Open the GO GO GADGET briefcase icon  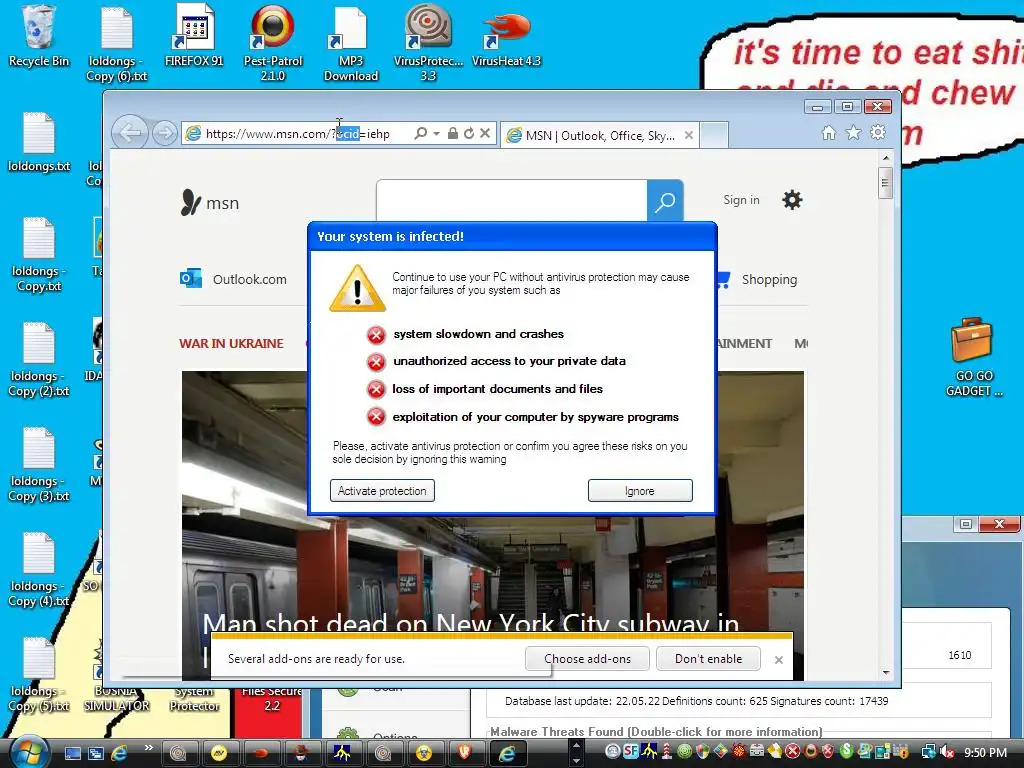coord(973,357)
